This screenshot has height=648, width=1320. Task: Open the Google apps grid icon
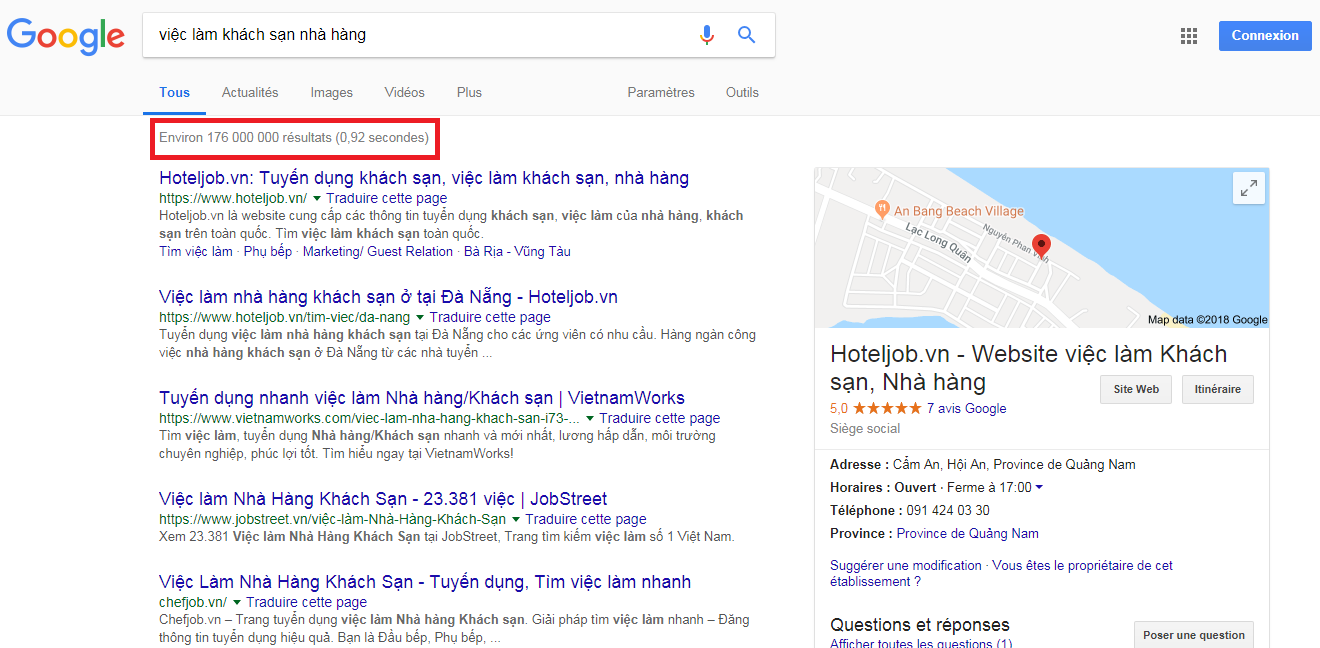point(1189,36)
